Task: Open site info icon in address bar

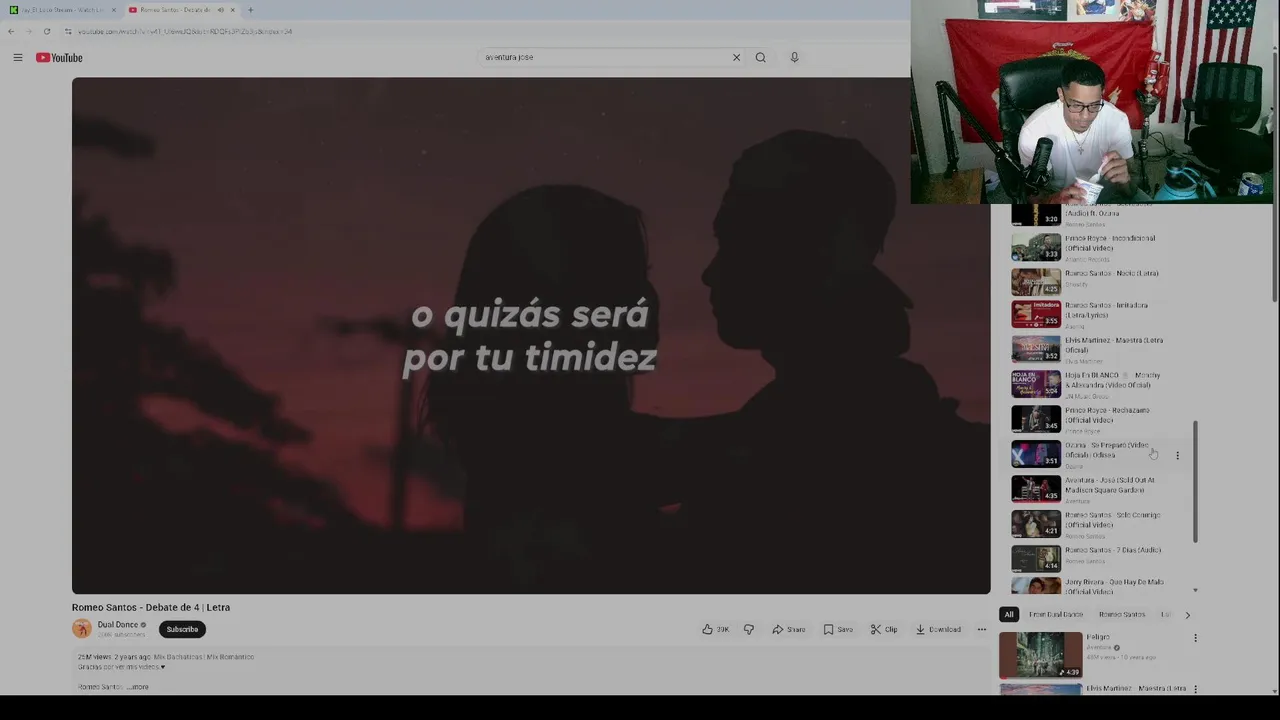Action: pos(68,31)
